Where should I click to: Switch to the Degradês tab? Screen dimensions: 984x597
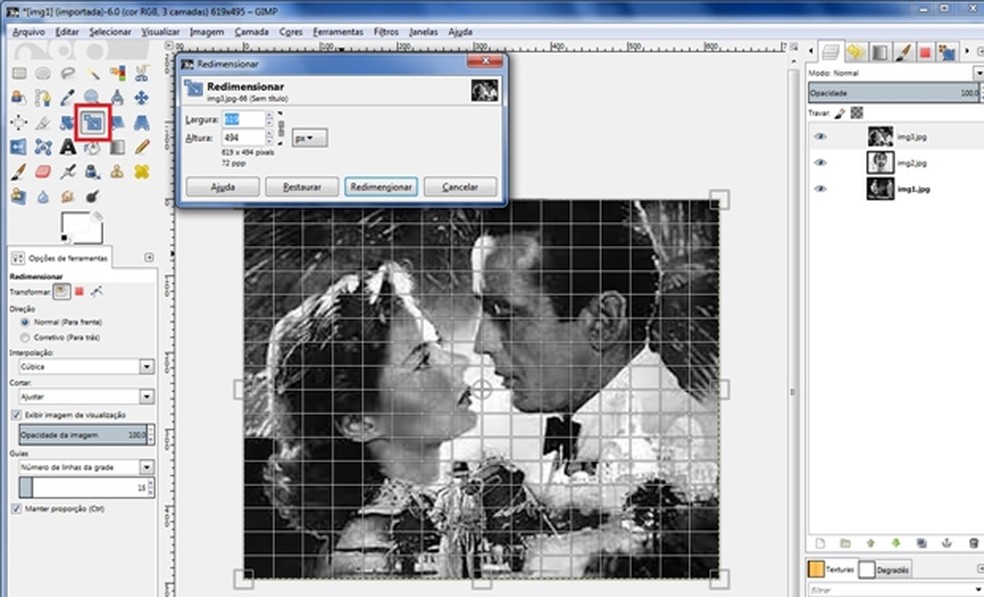click(884, 569)
